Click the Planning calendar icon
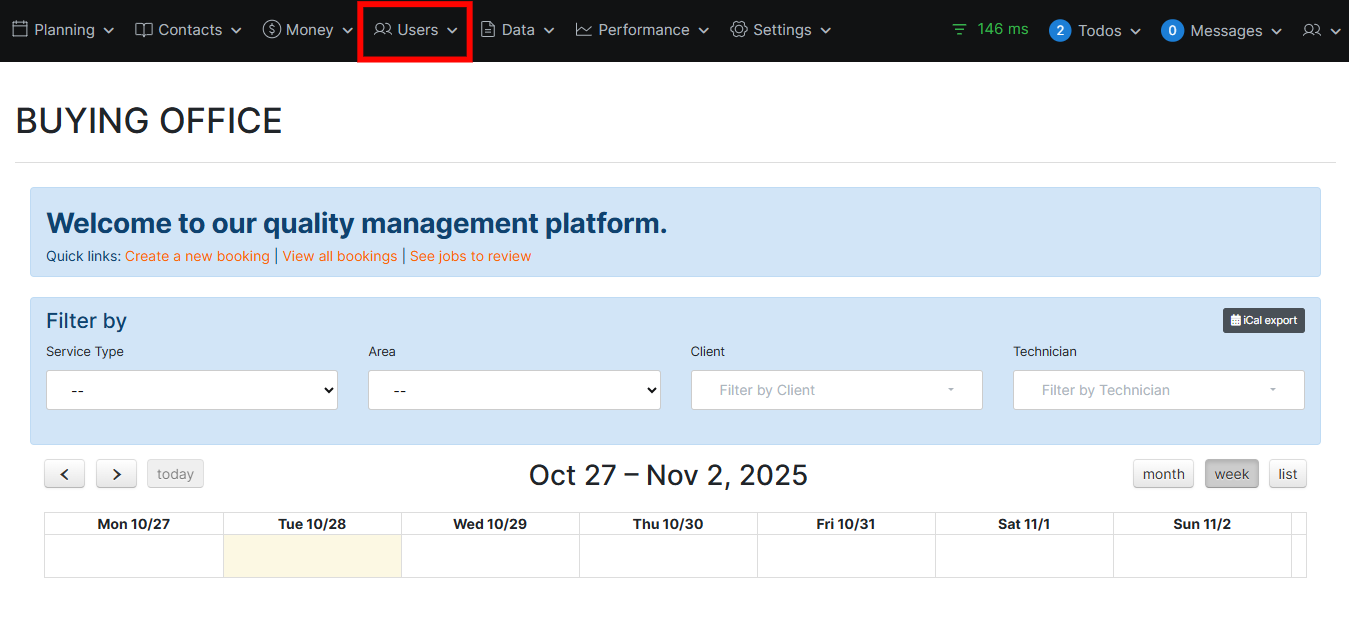1349x627 pixels. (20, 30)
